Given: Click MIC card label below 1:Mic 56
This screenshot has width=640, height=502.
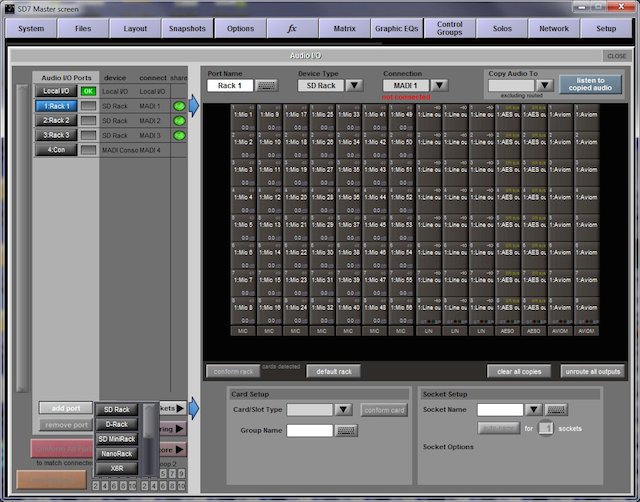Looking at the screenshot, I should coord(401,331).
